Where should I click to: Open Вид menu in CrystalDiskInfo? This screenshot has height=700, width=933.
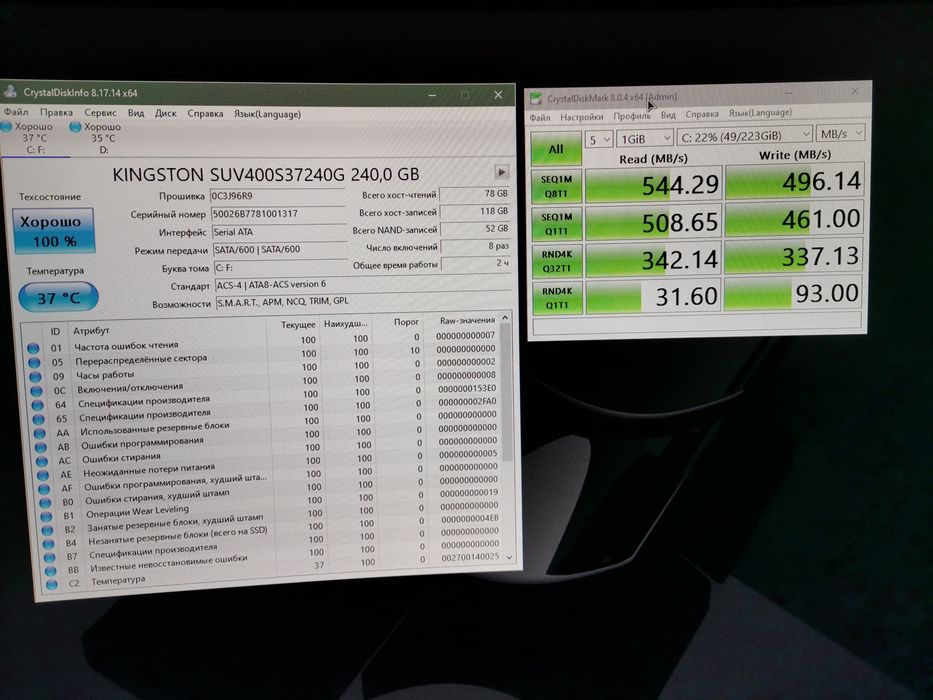point(136,113)
